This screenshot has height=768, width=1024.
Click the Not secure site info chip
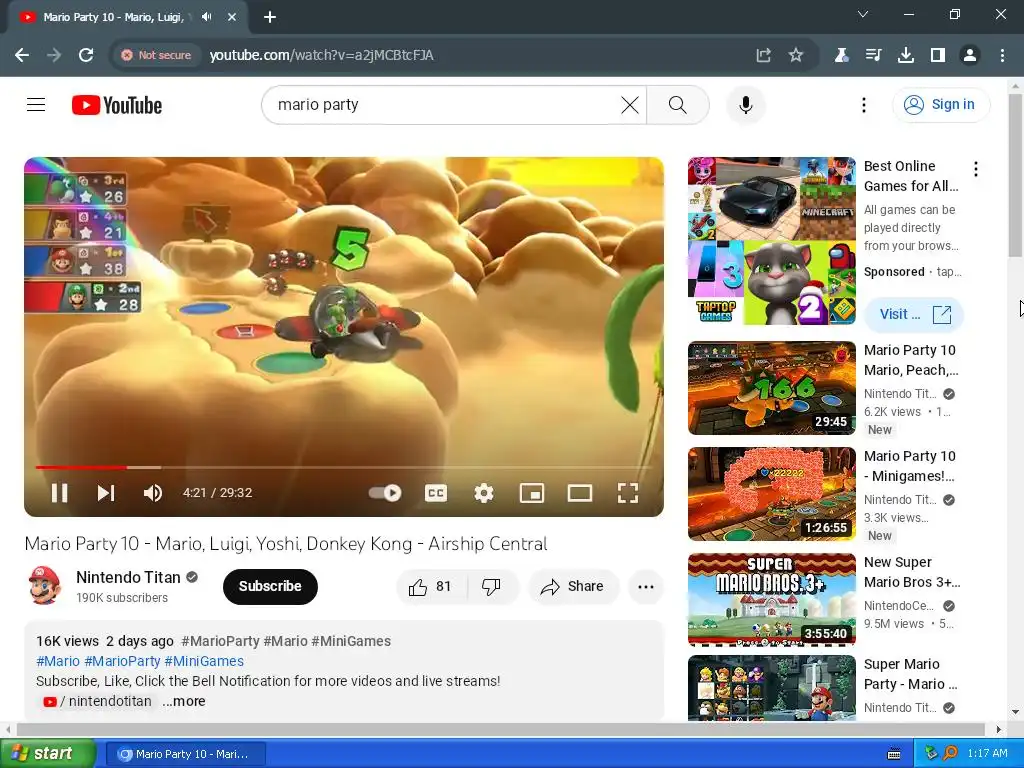pyautogui.click(x=157, y=56)
